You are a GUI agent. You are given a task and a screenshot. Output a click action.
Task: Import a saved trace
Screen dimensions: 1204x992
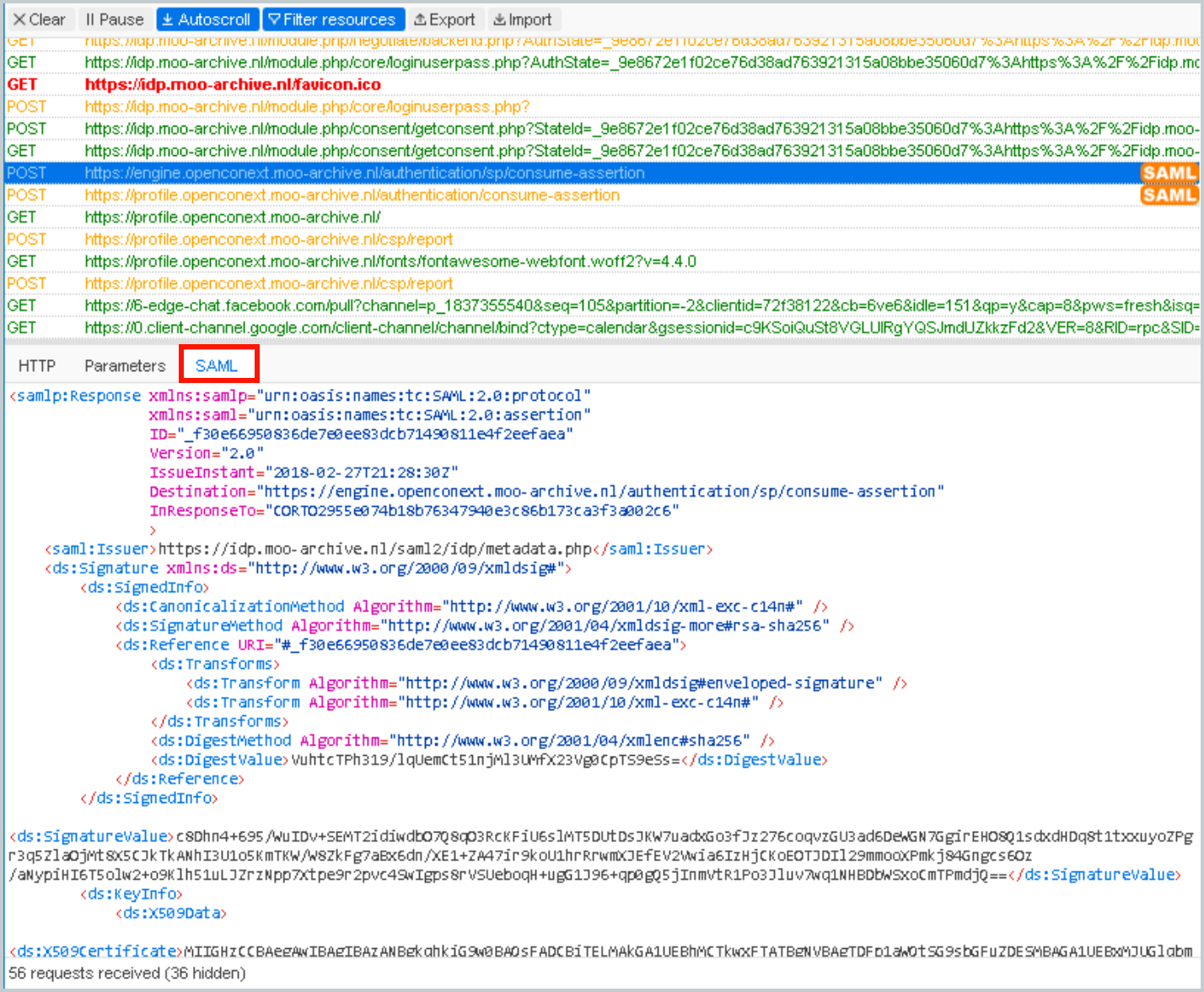tap(522, 19)
